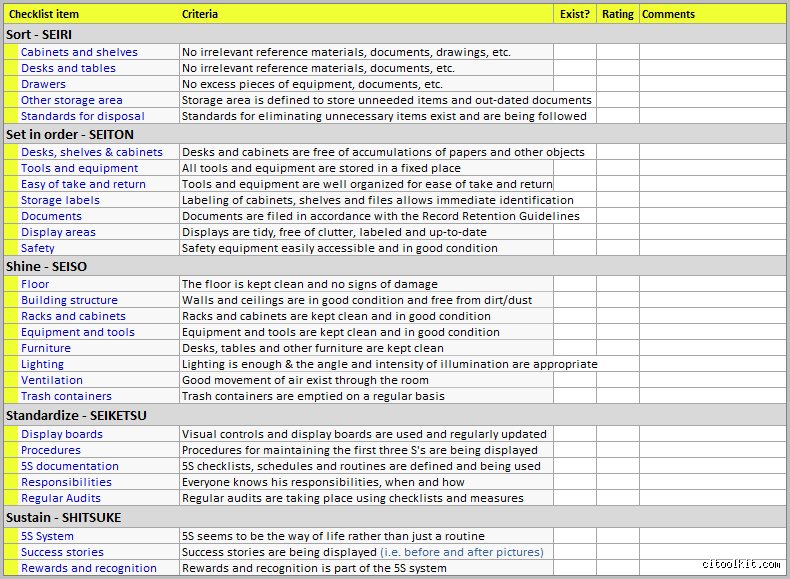Click the 'Procedures' checklist item
This screenshot has height=579, width=790.
50,450
